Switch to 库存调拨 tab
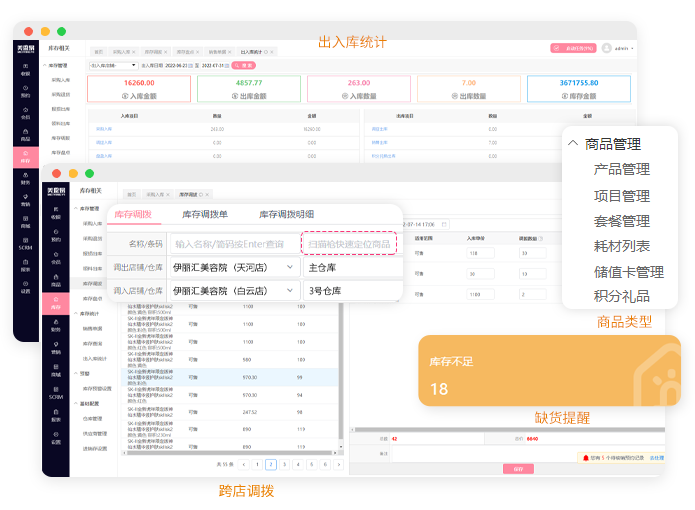695x510 pixels. (133, 214)
